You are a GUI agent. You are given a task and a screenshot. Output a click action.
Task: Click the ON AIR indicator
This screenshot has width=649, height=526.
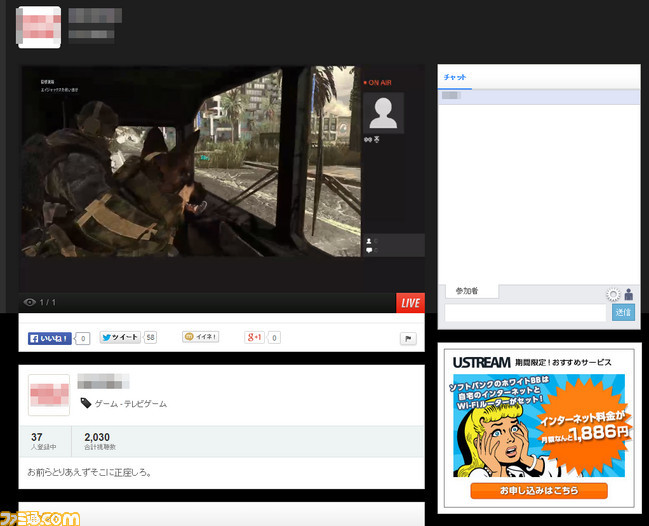click(x=377, y=83)
